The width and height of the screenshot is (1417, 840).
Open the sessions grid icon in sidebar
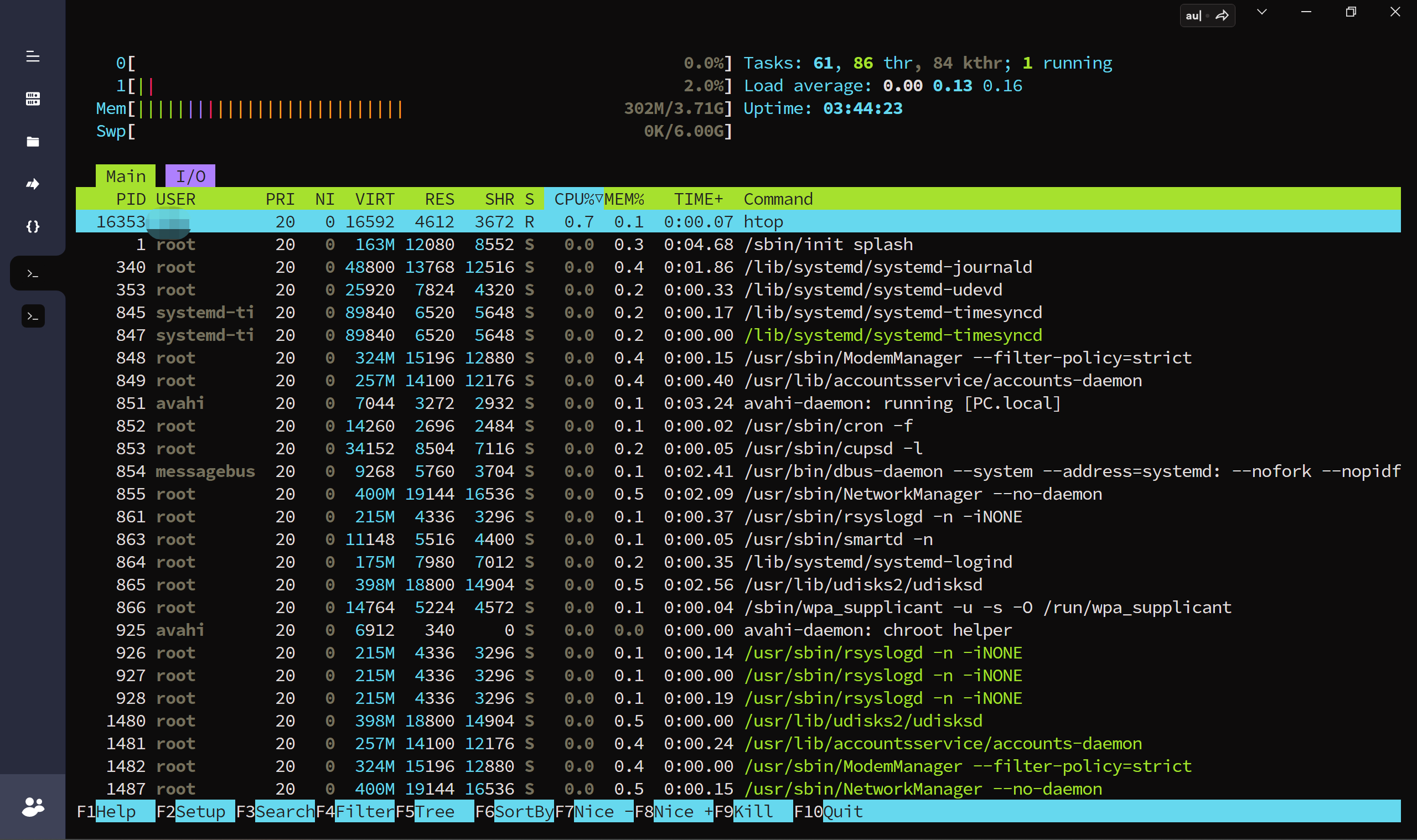coord(33,99)
